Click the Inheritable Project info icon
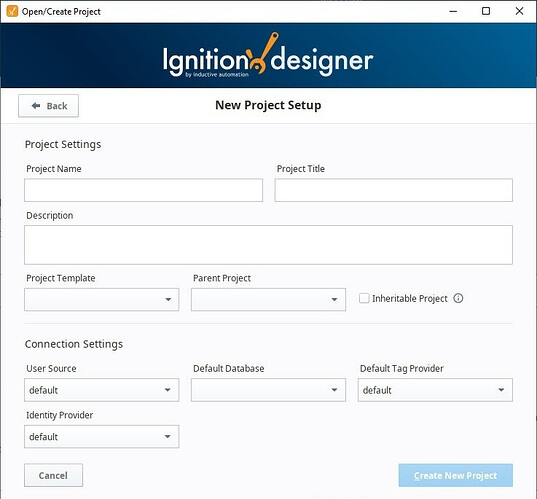This screenshot has width=537, height=499. pyautogui.click(x=458, y=298)
